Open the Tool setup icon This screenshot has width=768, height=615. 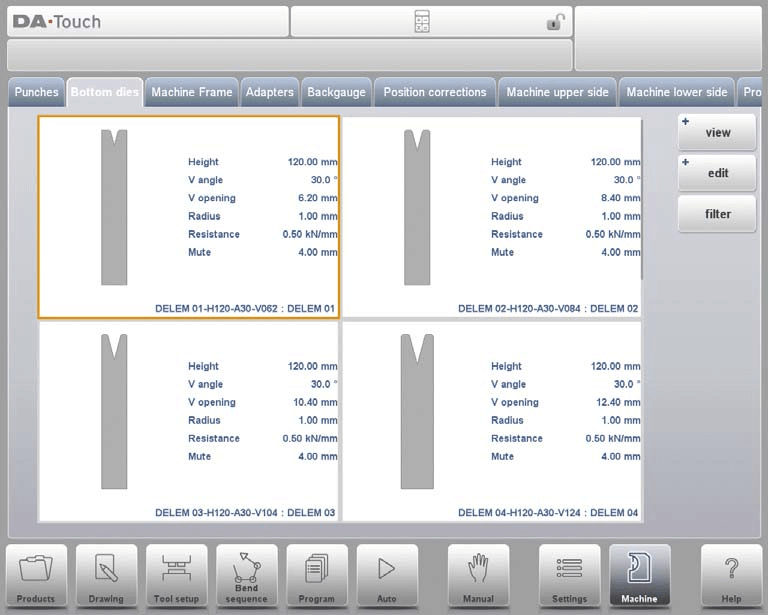(x=176, y=576)
